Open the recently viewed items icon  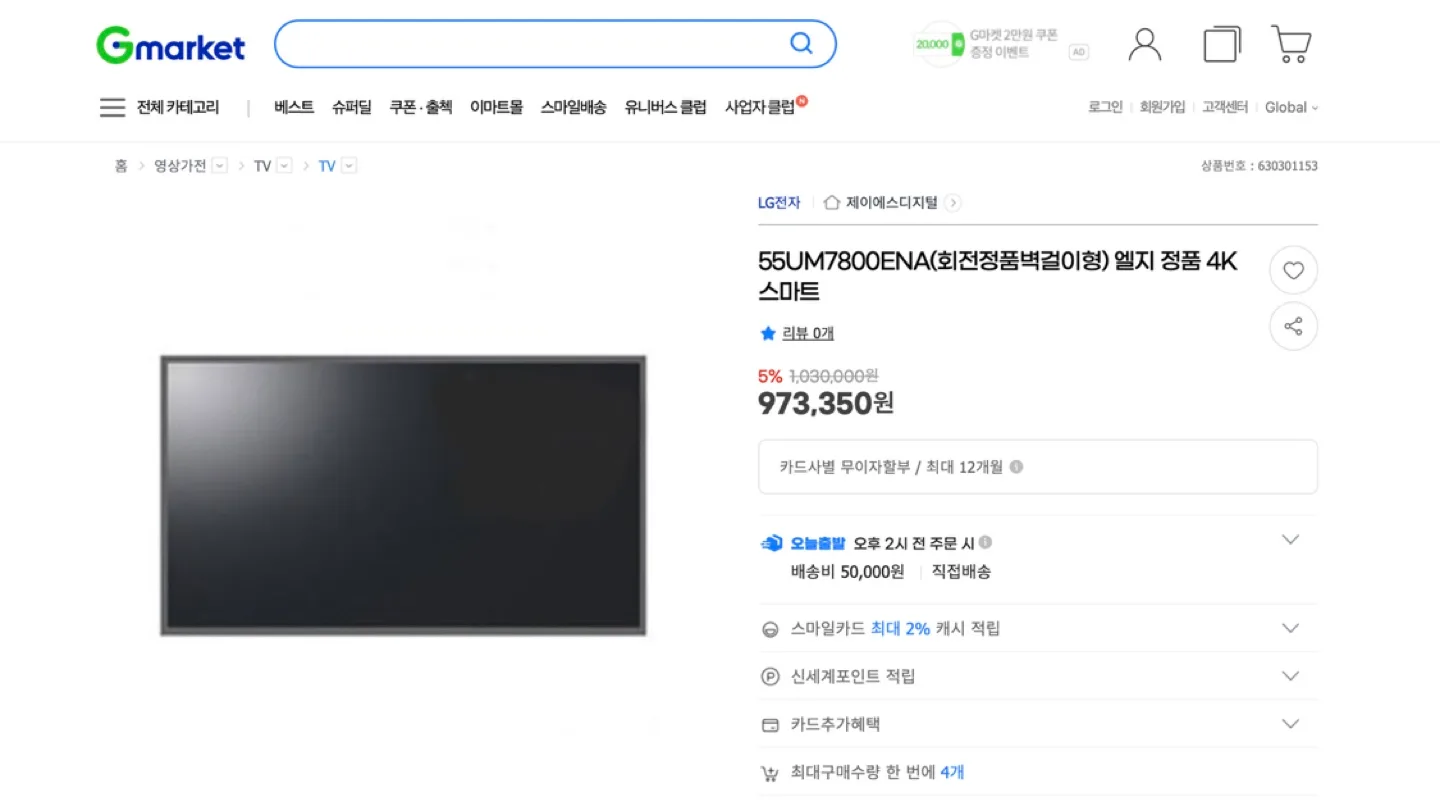pos(1221,44)
